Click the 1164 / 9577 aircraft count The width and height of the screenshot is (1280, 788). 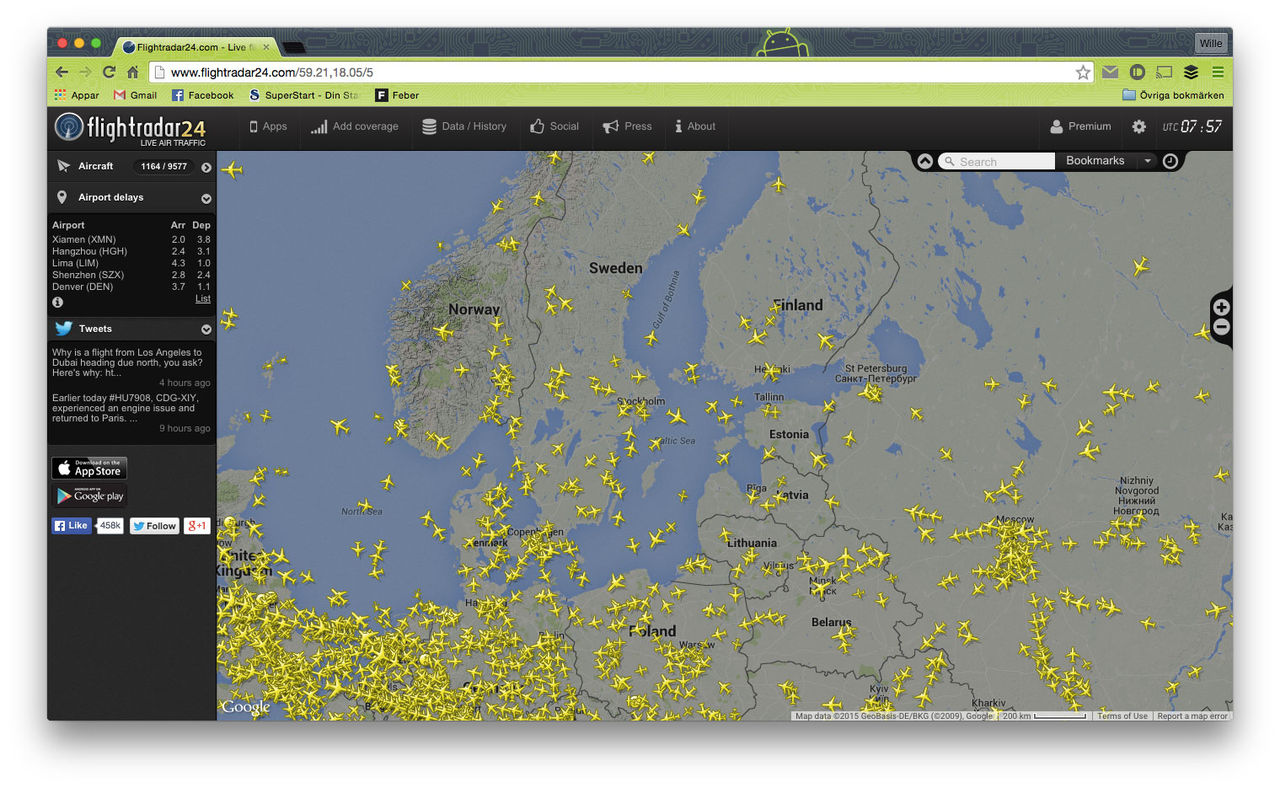[x=164, y=167]
